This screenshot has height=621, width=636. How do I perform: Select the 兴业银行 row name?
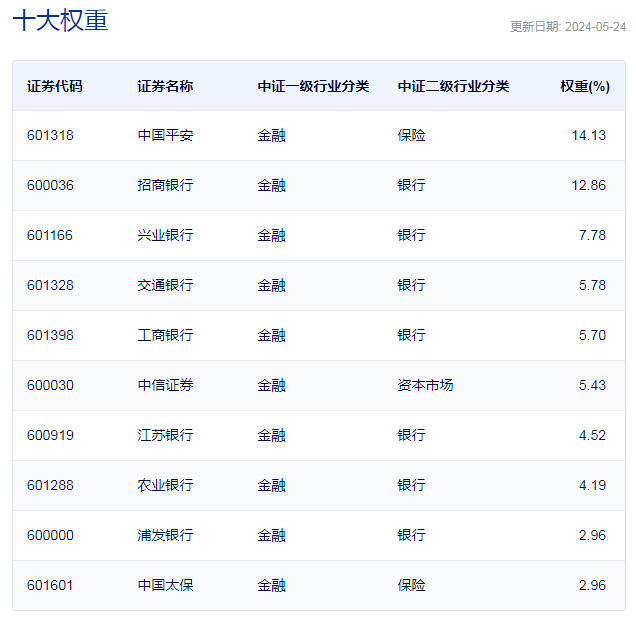click(x=165, y=235)
